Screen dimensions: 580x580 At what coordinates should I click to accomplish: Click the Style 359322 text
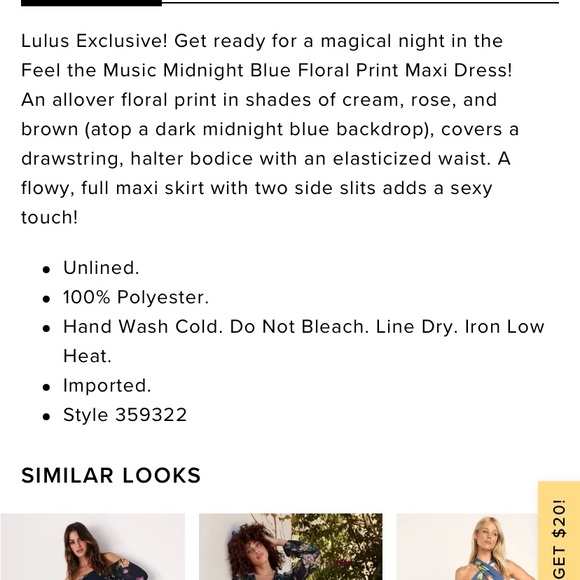point(125,415)
